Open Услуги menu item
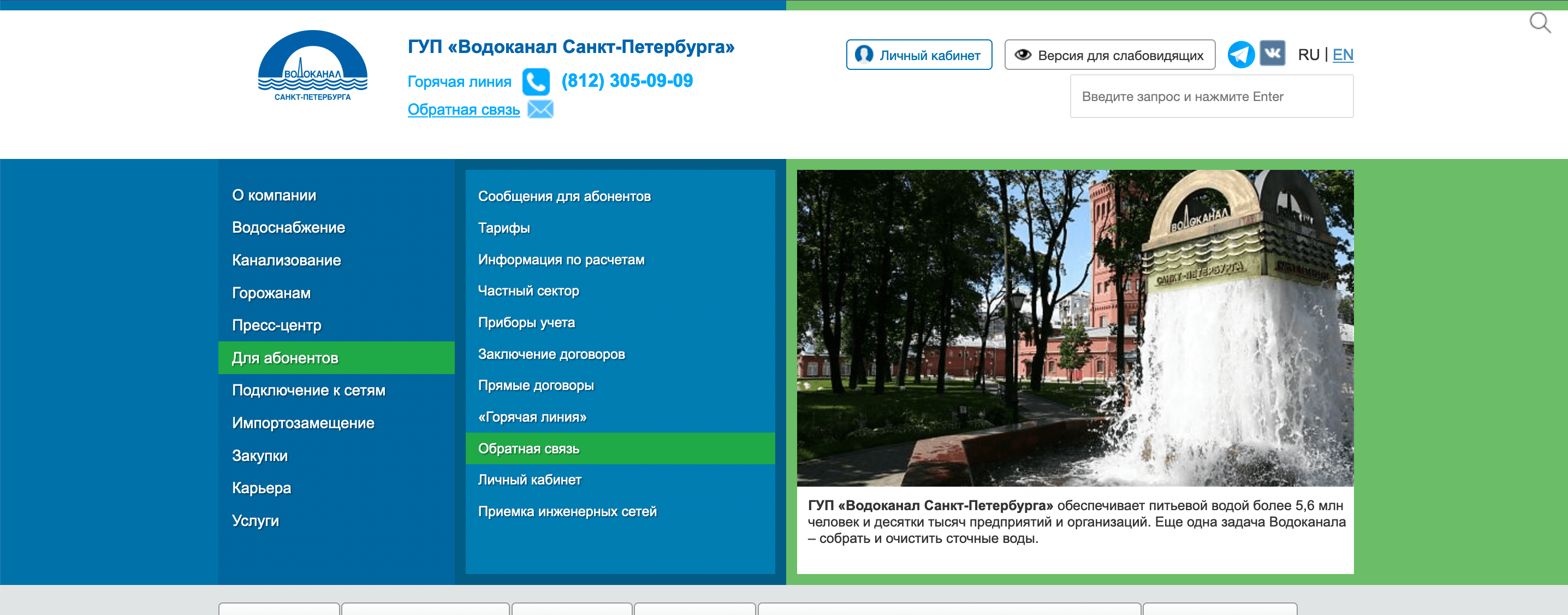1568x615 pixels. [x=255, y=521]
